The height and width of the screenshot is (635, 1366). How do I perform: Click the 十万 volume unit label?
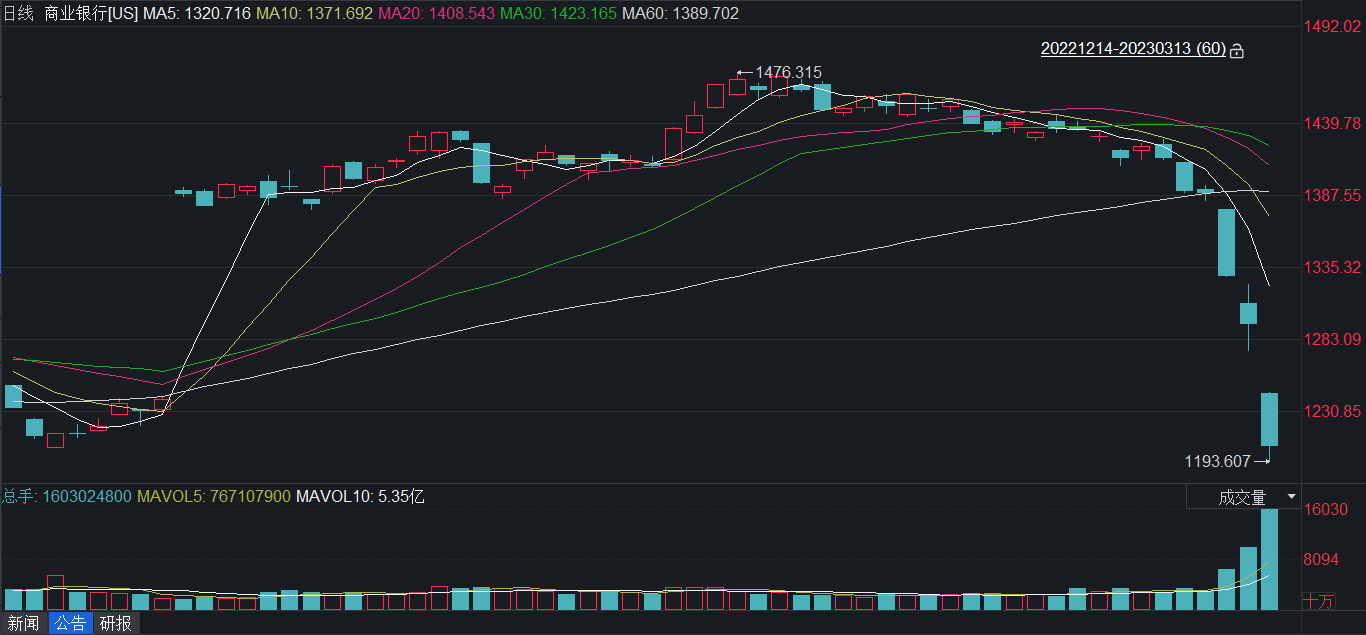[x=1319, y=602]
